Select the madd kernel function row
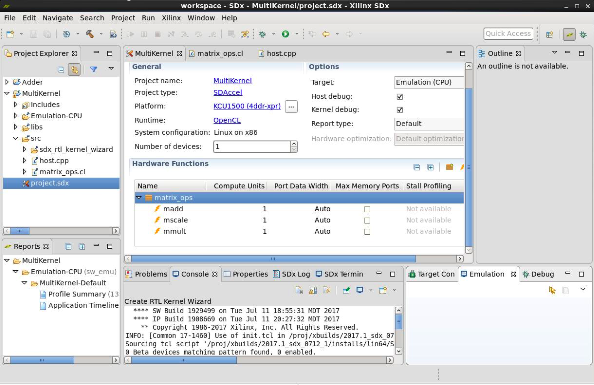 pos(299,209)
